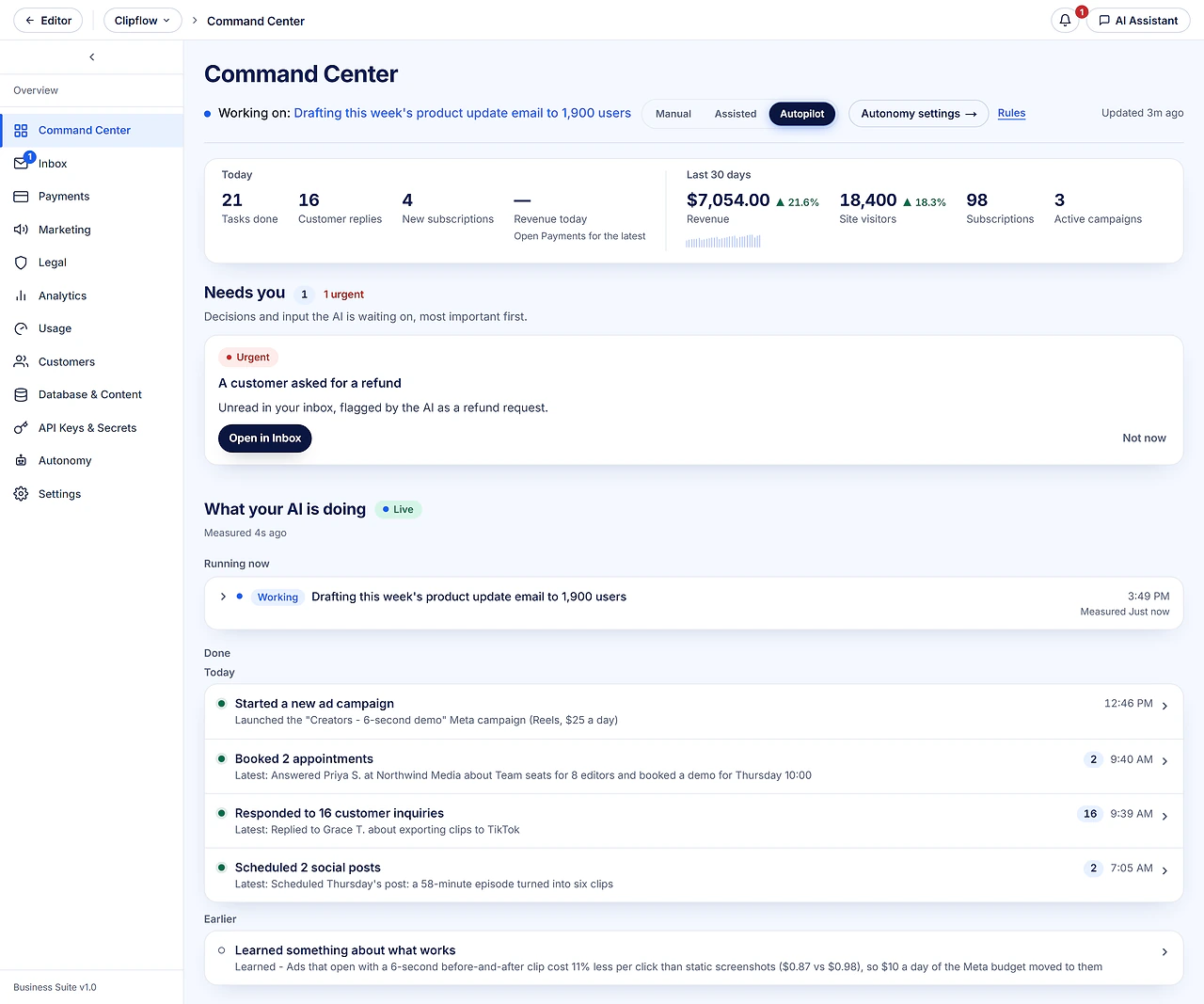This screenshot has width=1204, height=1004.
Task: Collapse the sidebar with the chevron
Action: coord(91,57)
